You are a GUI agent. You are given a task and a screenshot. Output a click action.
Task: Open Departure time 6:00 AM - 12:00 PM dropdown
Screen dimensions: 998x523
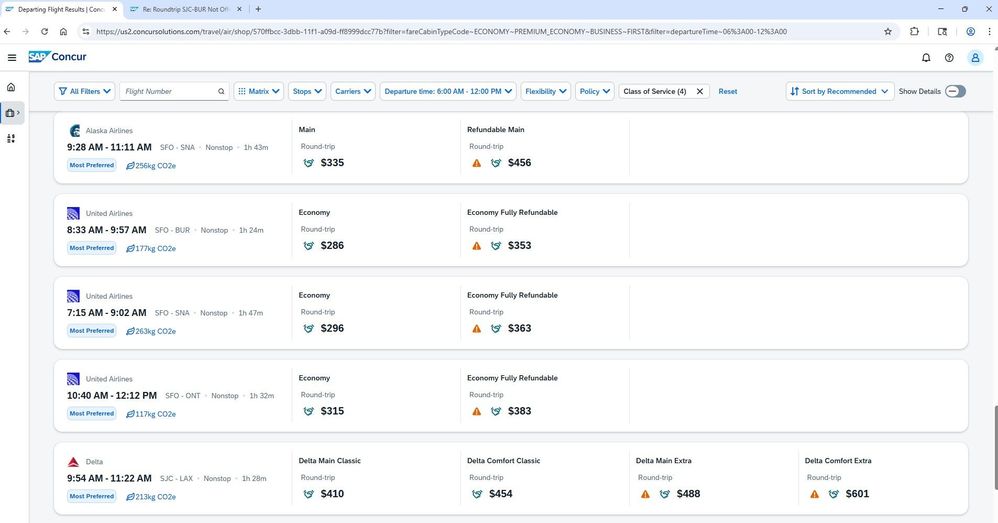coord(448,92)
